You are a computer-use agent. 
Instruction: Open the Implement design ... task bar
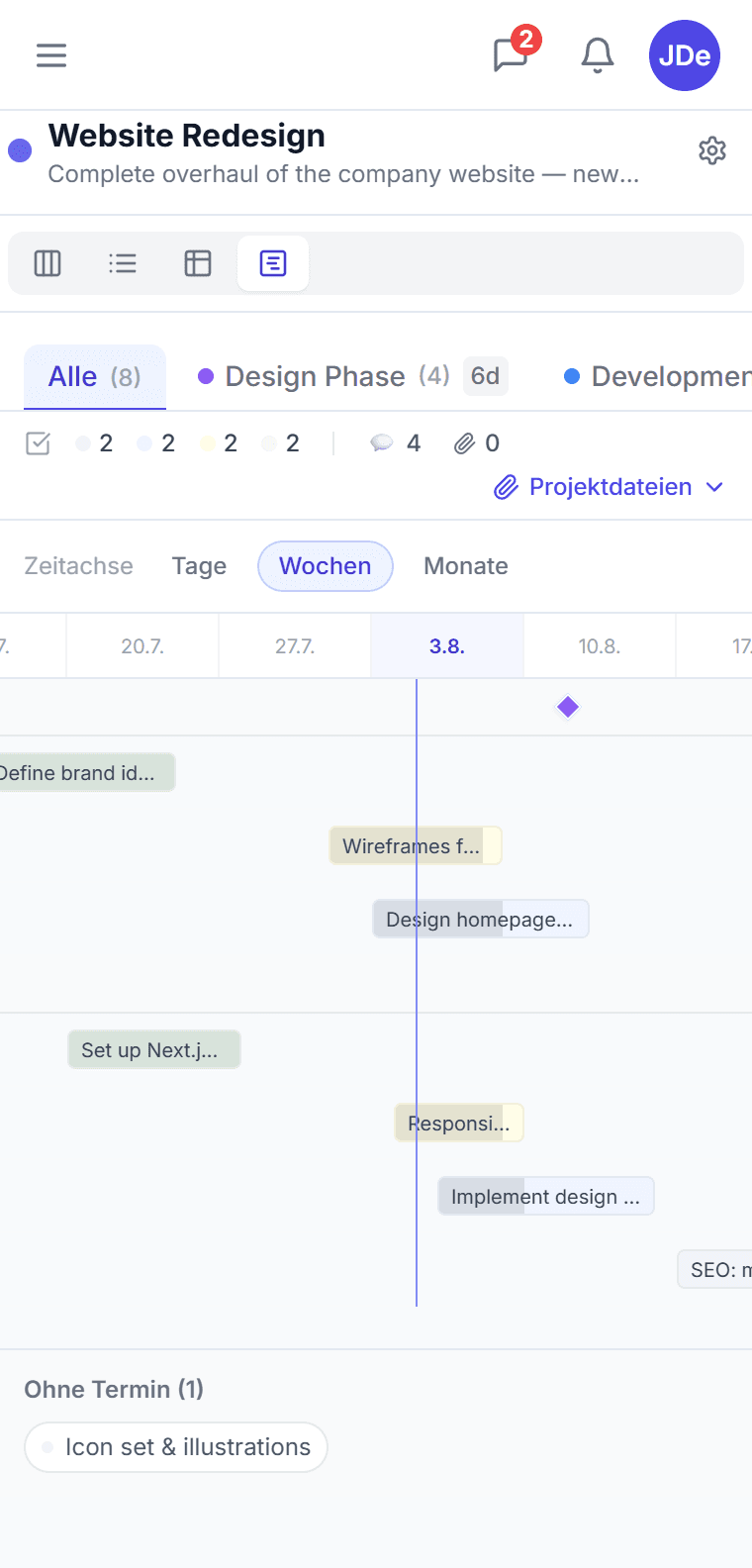tap(546, 1197)
